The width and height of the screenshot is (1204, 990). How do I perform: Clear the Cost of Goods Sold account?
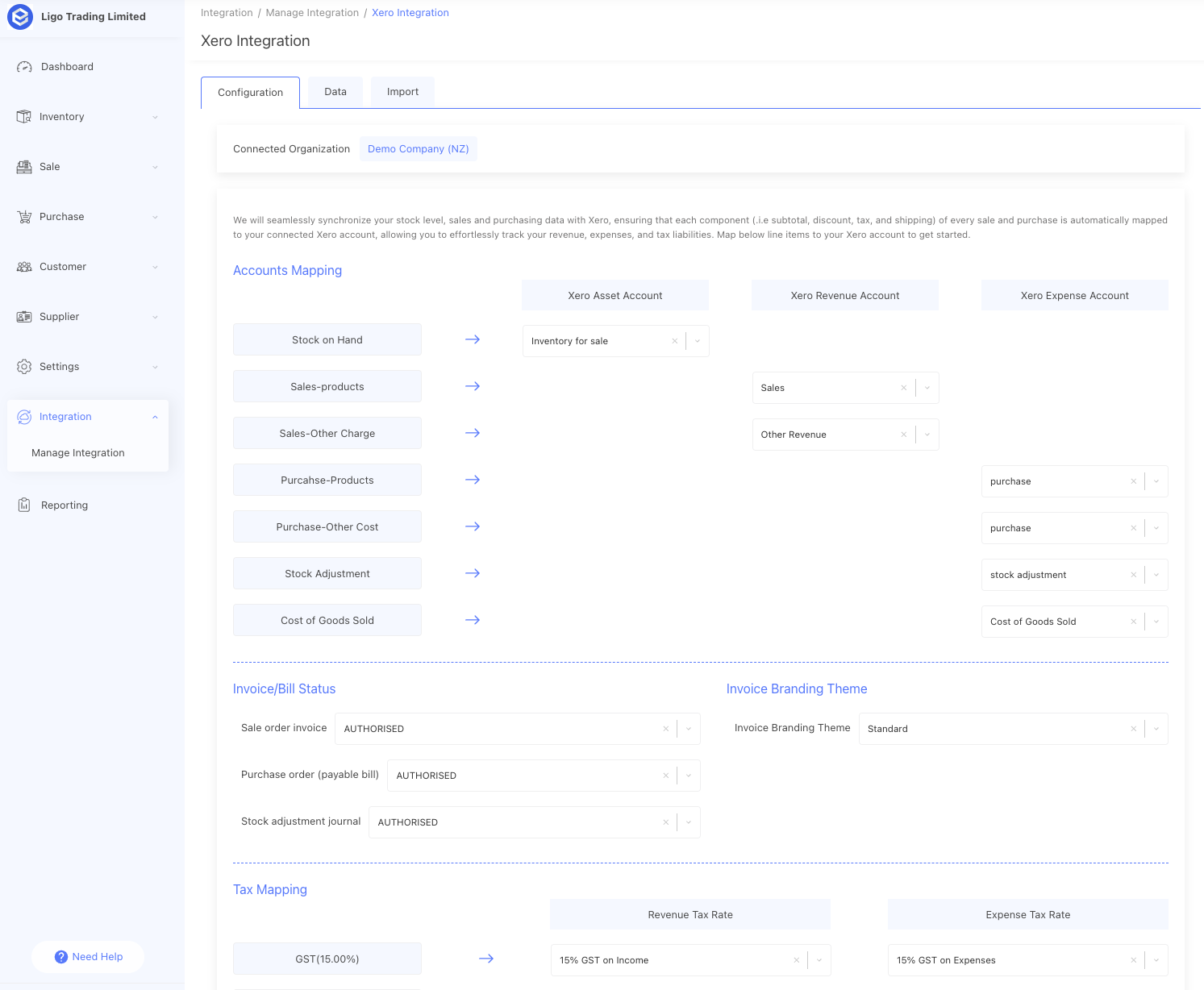pos(1133,622)
